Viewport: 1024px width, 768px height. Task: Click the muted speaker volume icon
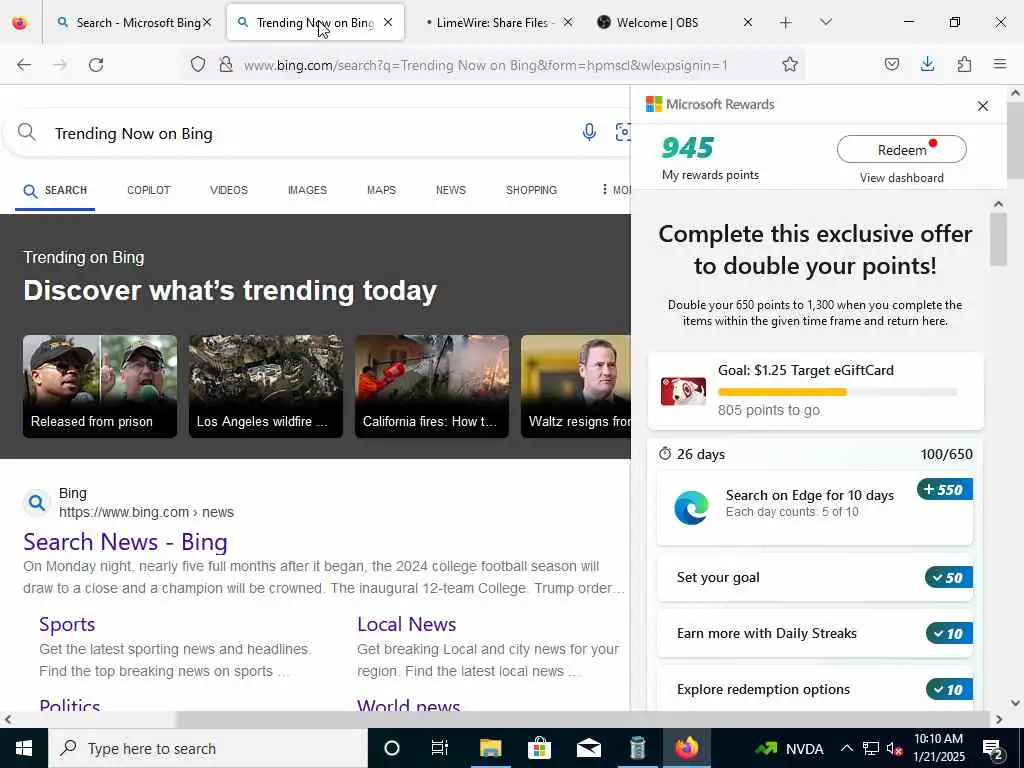click(895, 748)
